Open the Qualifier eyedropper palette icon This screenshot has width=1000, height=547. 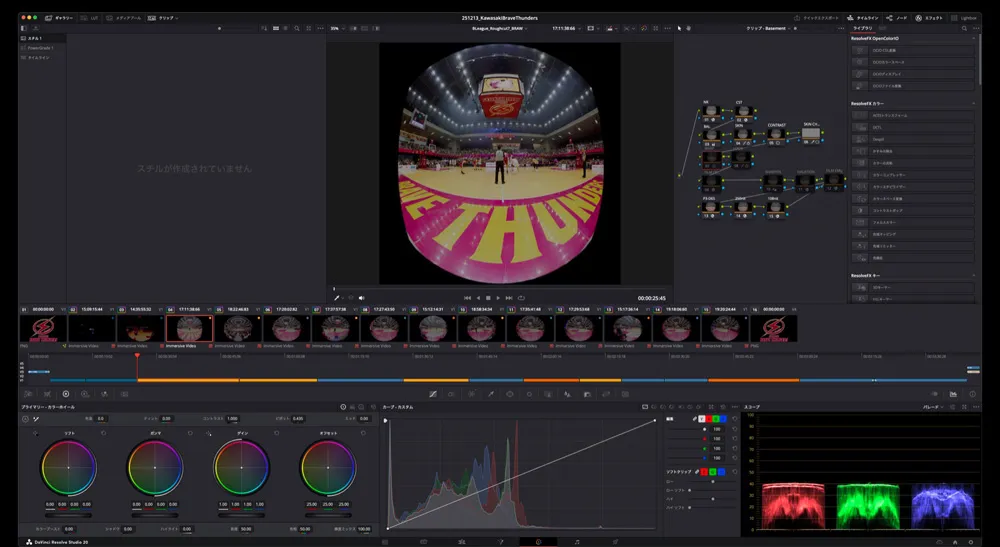point(490,394)
